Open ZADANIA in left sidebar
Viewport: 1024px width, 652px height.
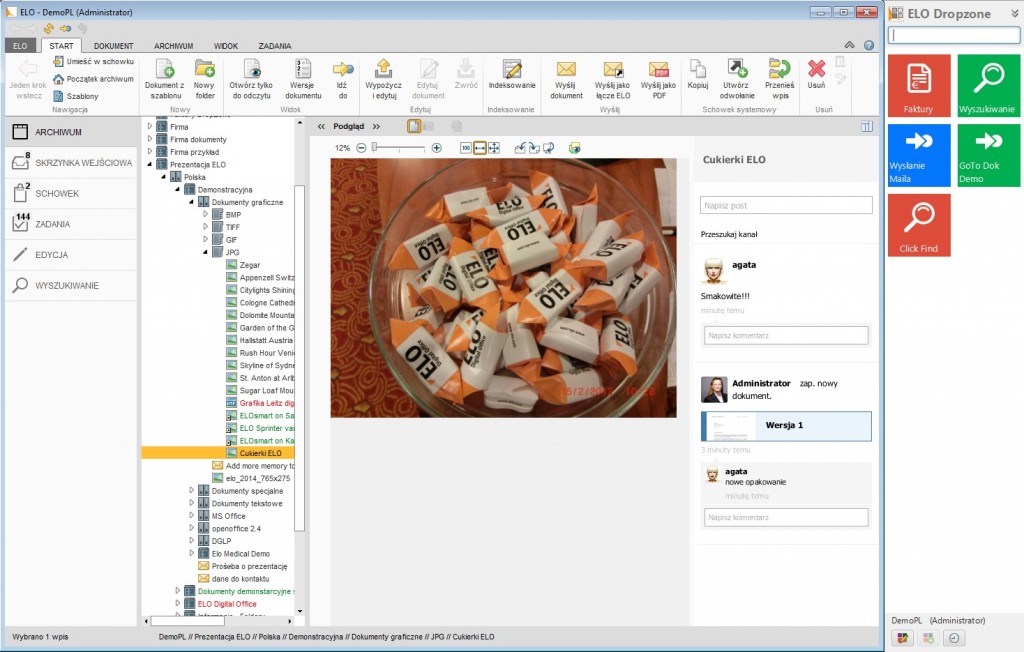click(71, 224)
